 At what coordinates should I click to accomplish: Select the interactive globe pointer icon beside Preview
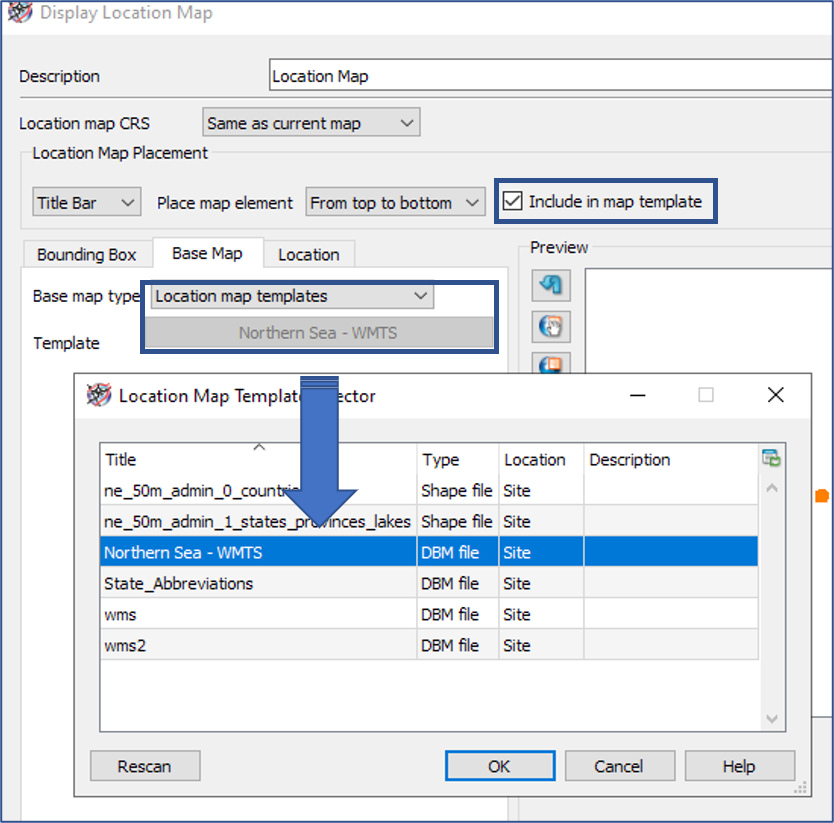pyautogui.click(x=551, y=326)
